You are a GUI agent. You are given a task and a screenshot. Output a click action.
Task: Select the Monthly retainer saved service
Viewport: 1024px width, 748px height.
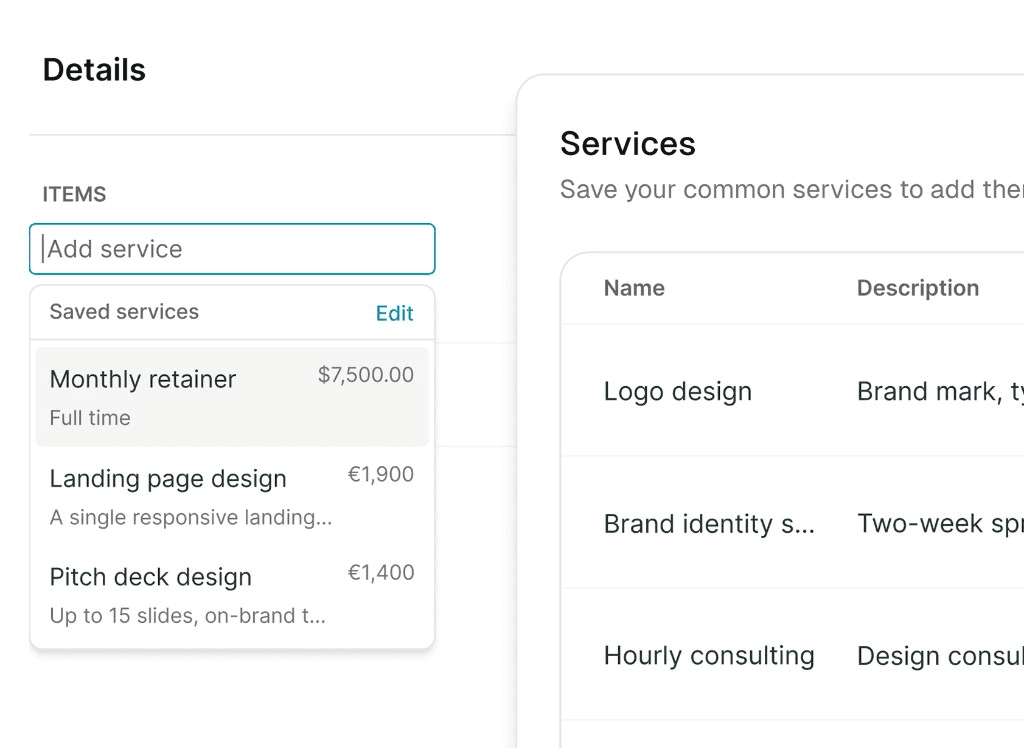pos(232,397)
